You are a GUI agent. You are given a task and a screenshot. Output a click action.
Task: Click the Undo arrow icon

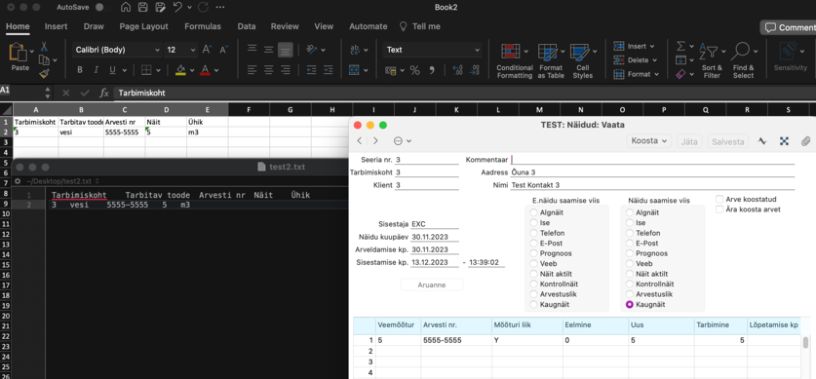177,7
